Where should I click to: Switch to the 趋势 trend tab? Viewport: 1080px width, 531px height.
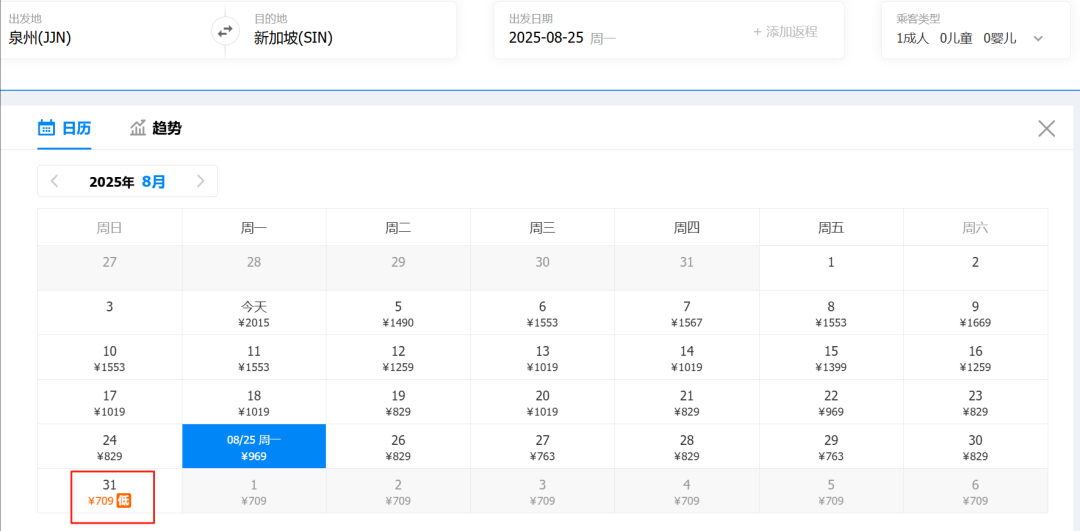click(156, 128)
